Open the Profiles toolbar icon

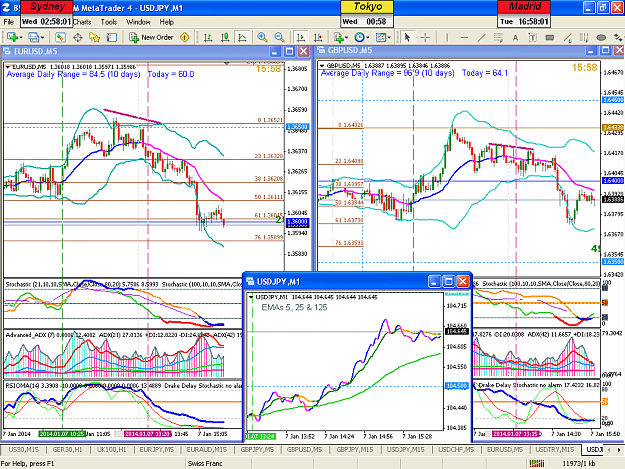33,37
